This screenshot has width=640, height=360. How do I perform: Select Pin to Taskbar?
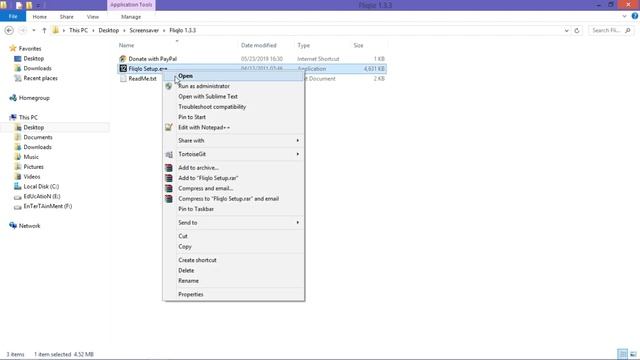tap(233, 209)
